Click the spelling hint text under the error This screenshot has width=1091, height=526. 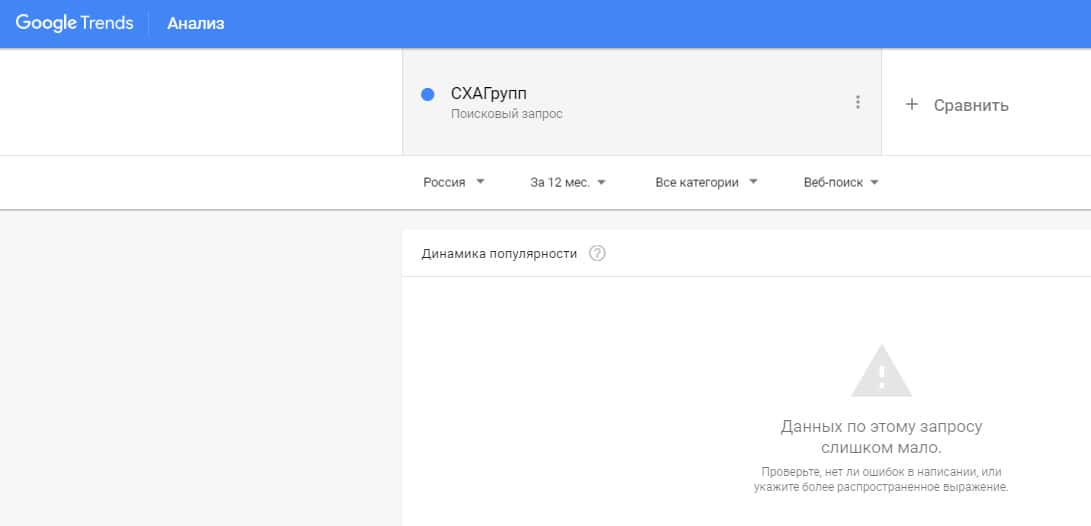coord(881,479)
